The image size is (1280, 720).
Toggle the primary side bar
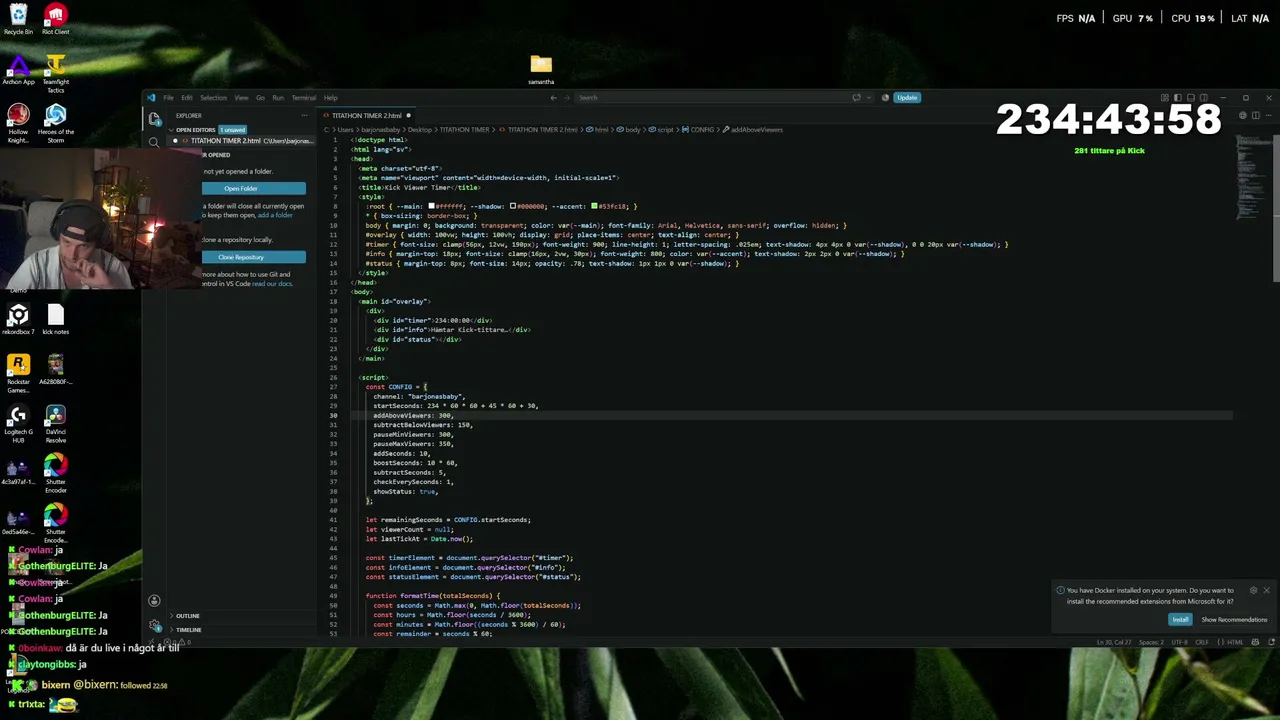(x=1177, y=98)
